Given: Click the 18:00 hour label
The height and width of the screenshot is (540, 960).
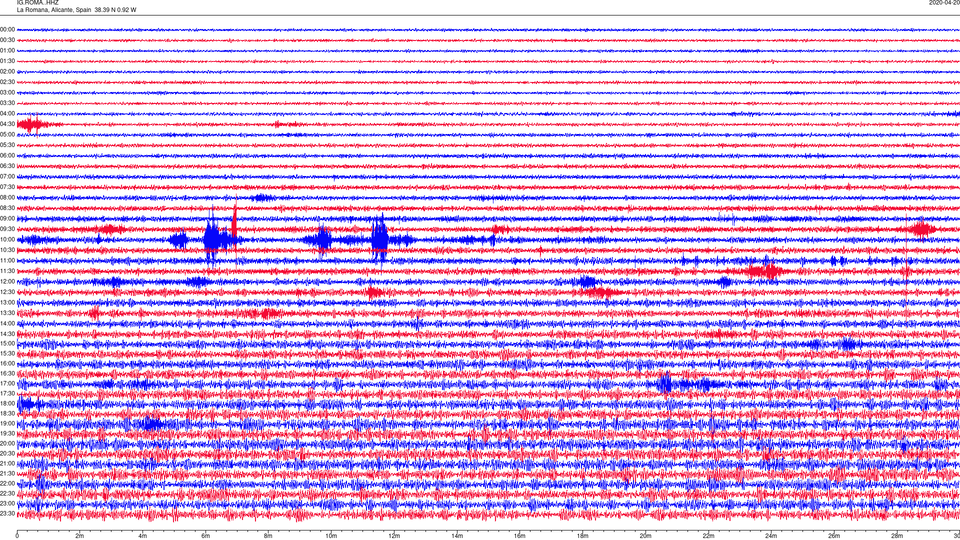Looking at the screenshot, I should [x=7, y=403].
